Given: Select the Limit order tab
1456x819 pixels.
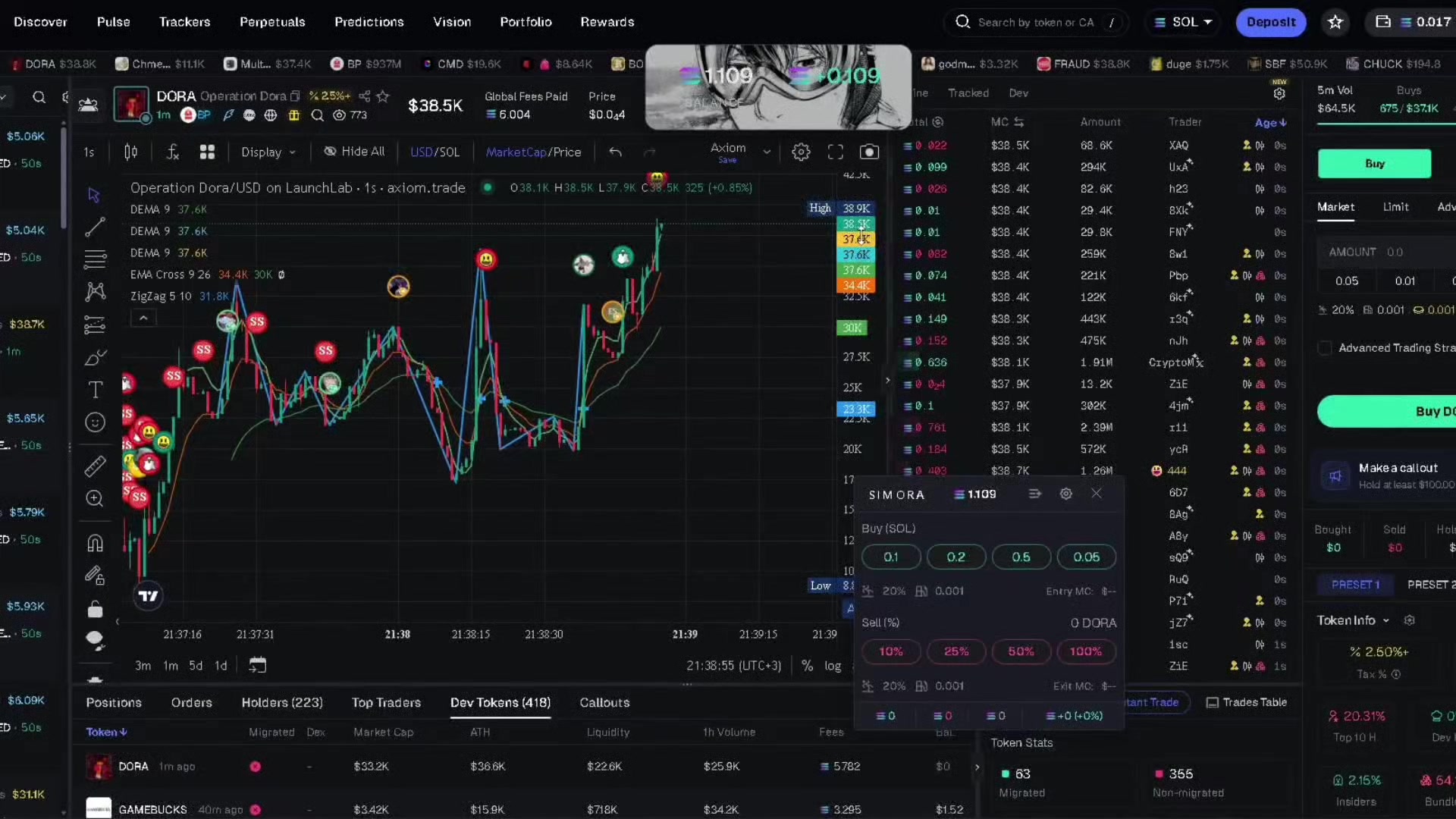Looking at the screenshot, I should tap(1395, 206).
